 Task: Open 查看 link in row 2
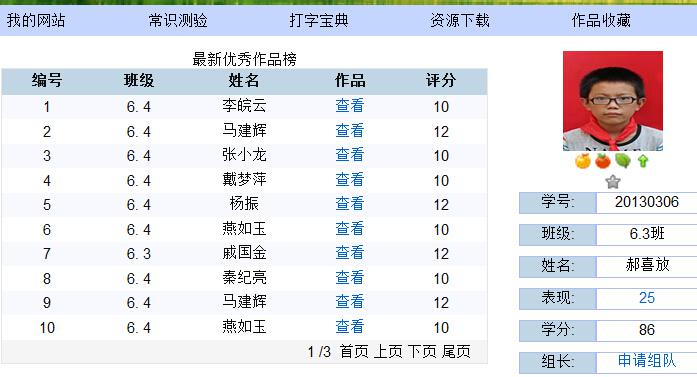point(350,131)
